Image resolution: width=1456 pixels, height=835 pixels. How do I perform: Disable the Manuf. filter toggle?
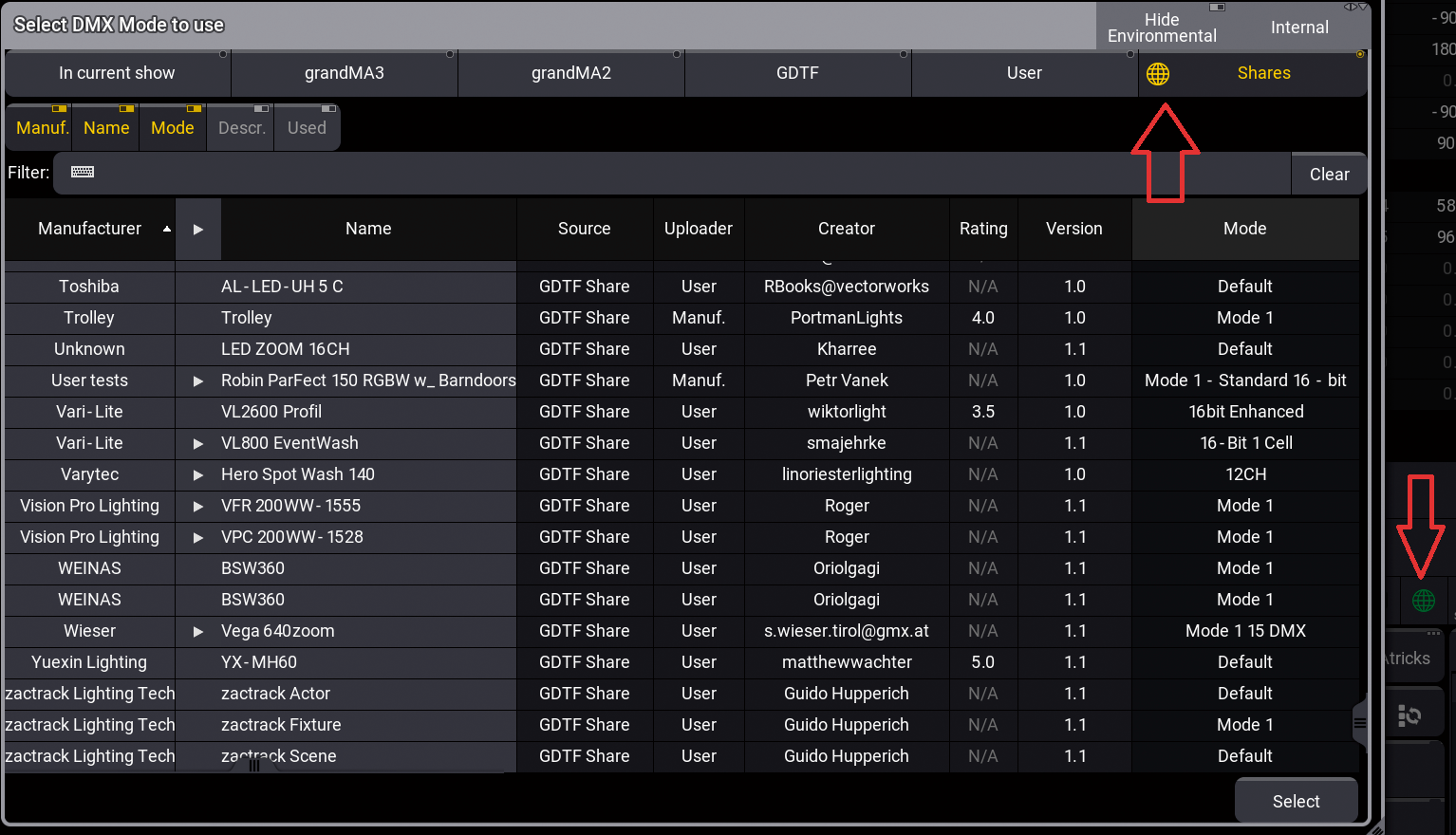click(x=43, y=127)
